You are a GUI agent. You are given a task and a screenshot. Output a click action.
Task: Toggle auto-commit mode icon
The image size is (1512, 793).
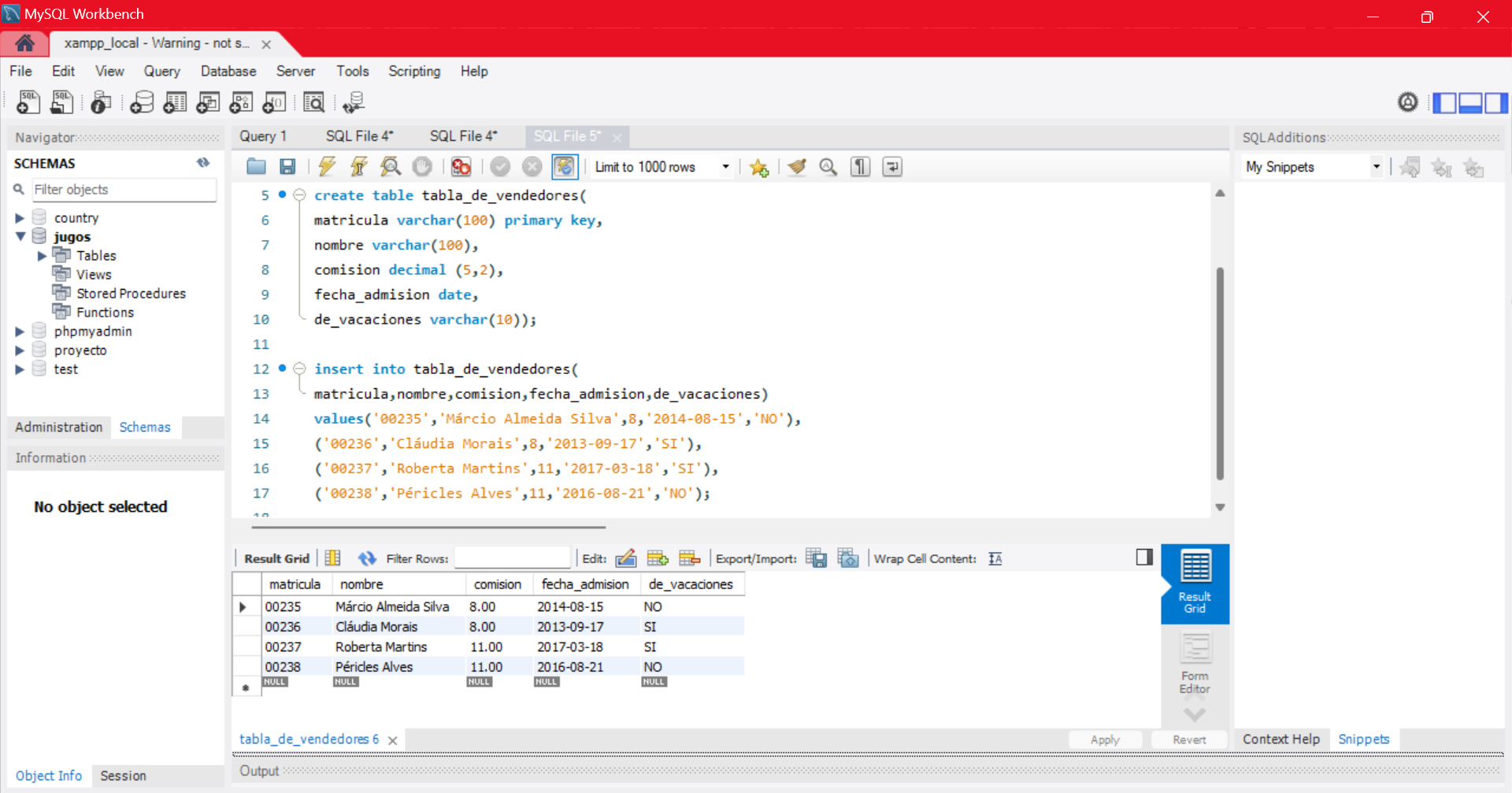click(x=565, y=166)
